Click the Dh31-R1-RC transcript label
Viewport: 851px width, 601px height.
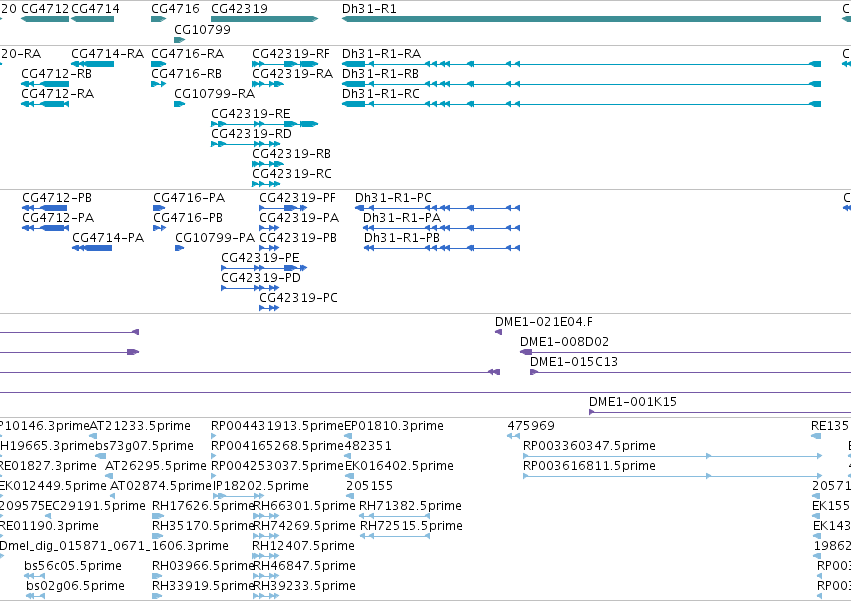381,94
